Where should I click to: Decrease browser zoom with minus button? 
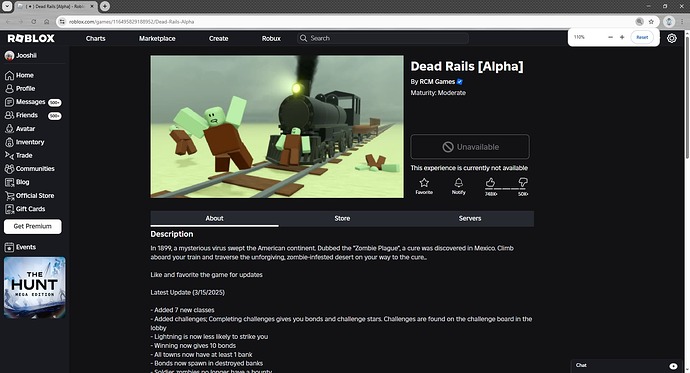[610, 37]
